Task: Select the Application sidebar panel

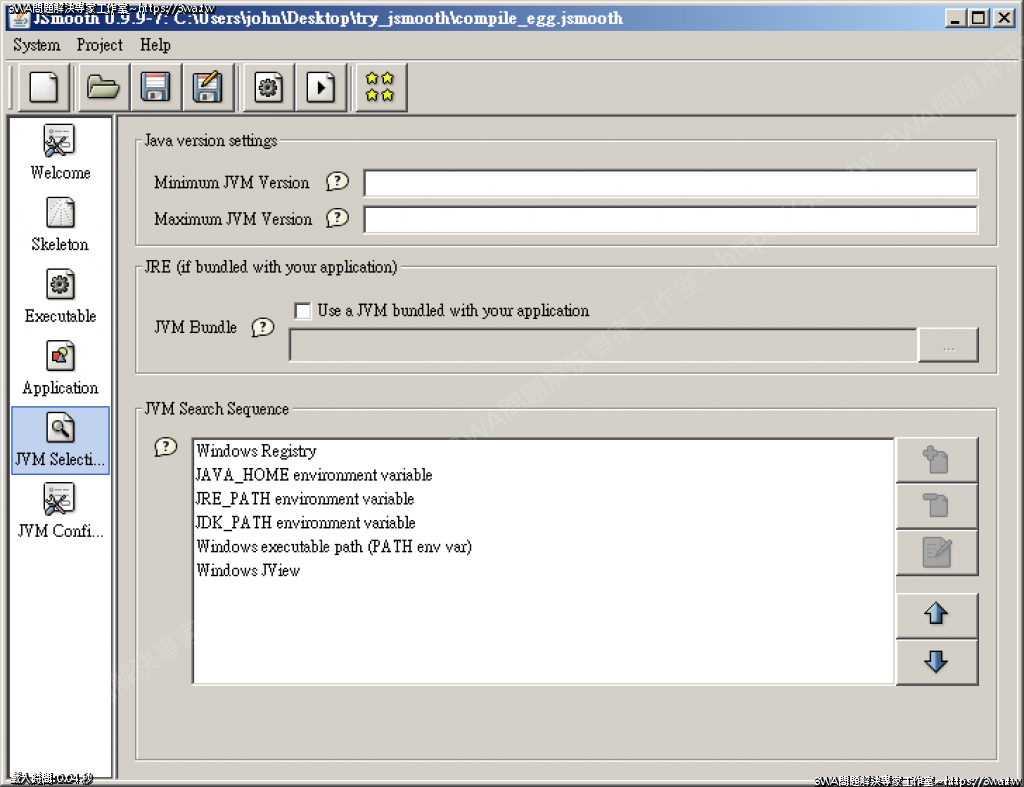Action: tap(60, 368)
